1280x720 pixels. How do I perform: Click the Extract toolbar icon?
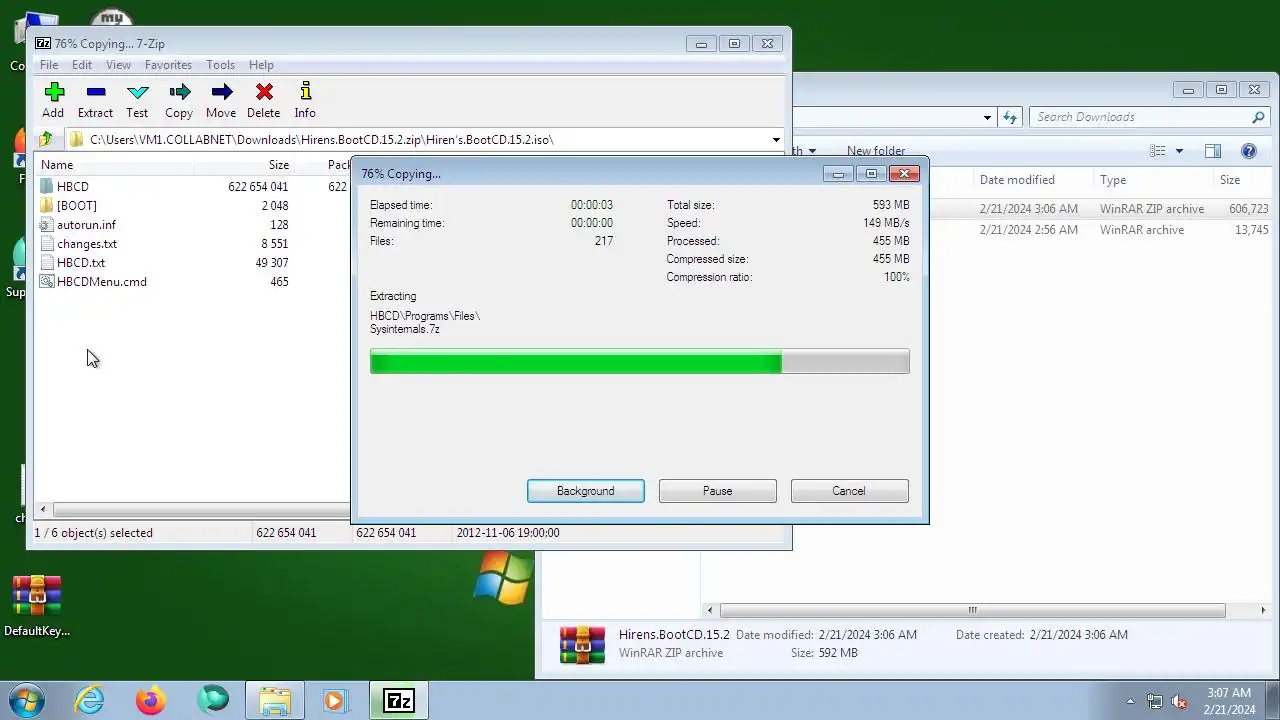tap(95, 93)
